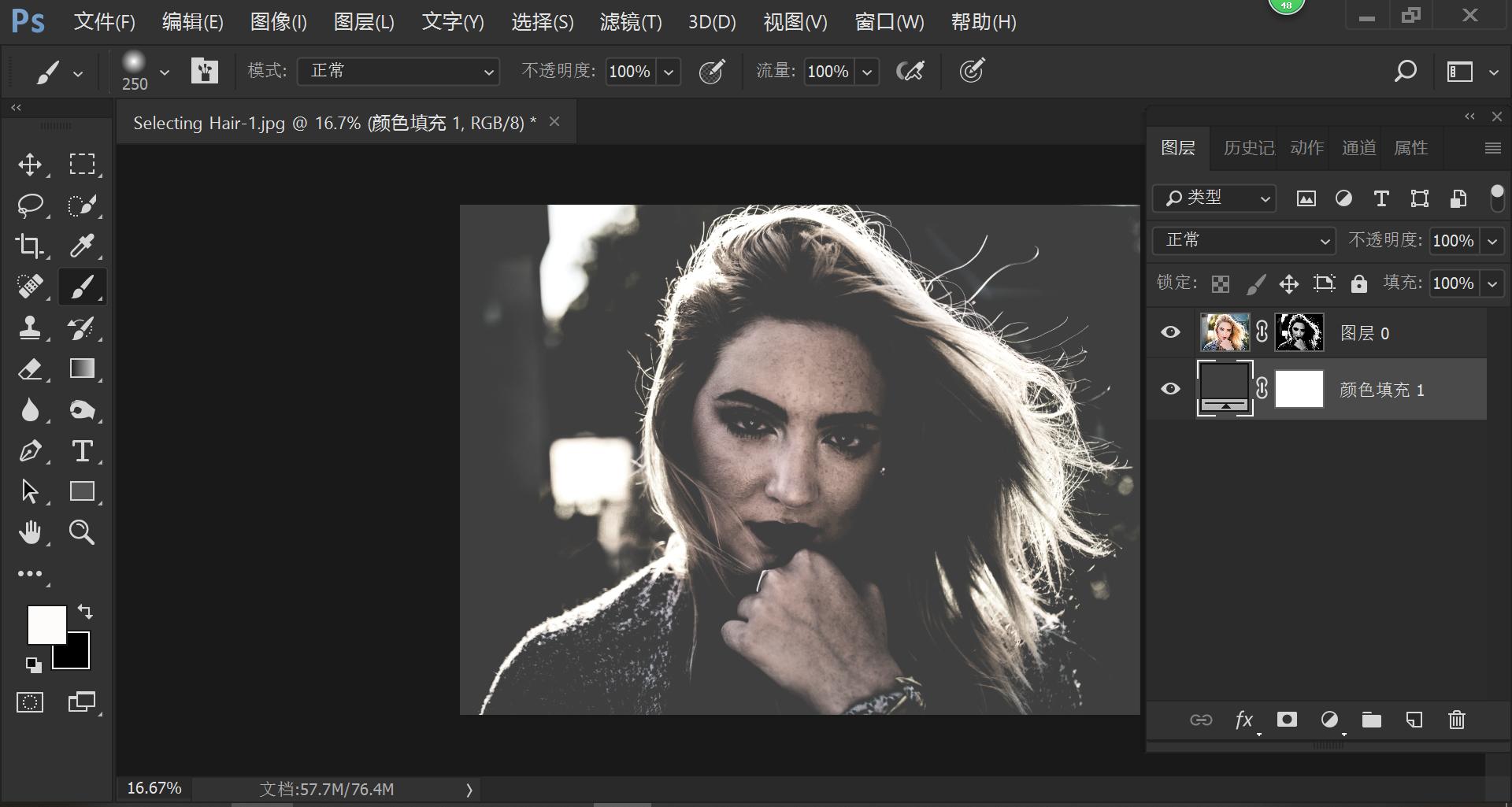Screen dimensions: 1512x807
Task: Select the Crop tool
Action: [30, 246]
